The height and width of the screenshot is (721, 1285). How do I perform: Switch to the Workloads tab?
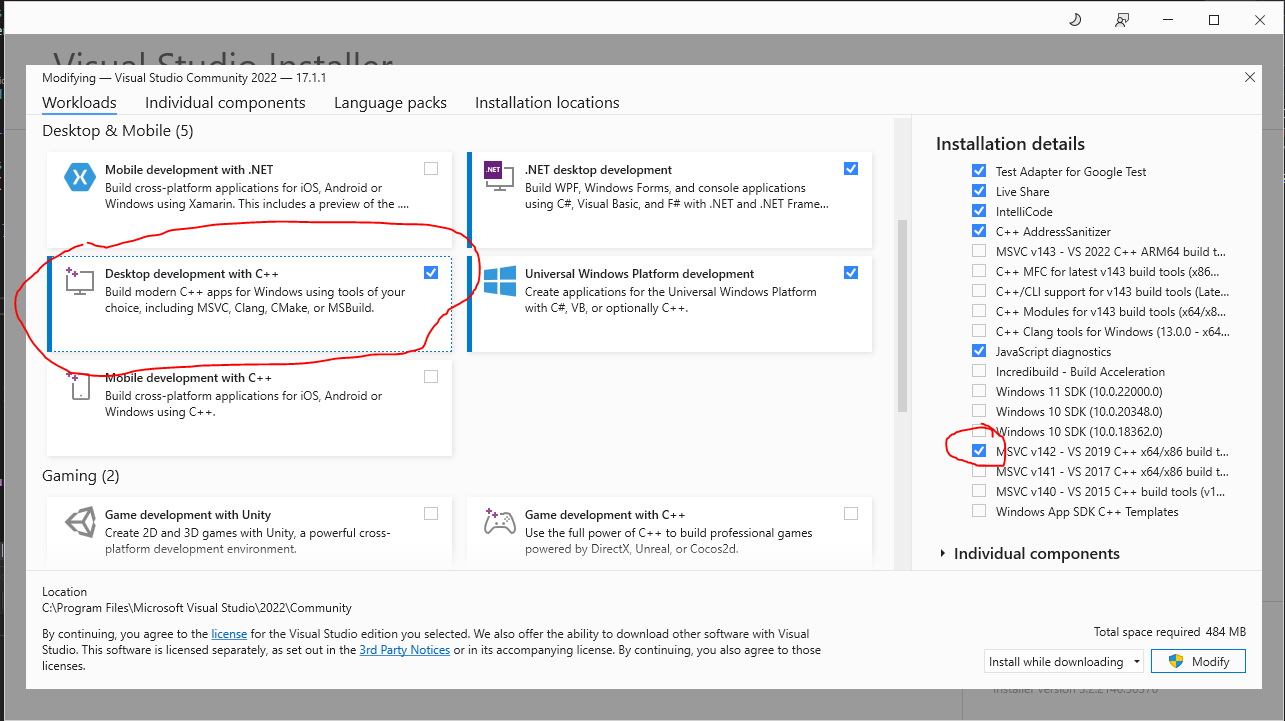[x=79, y=103]
